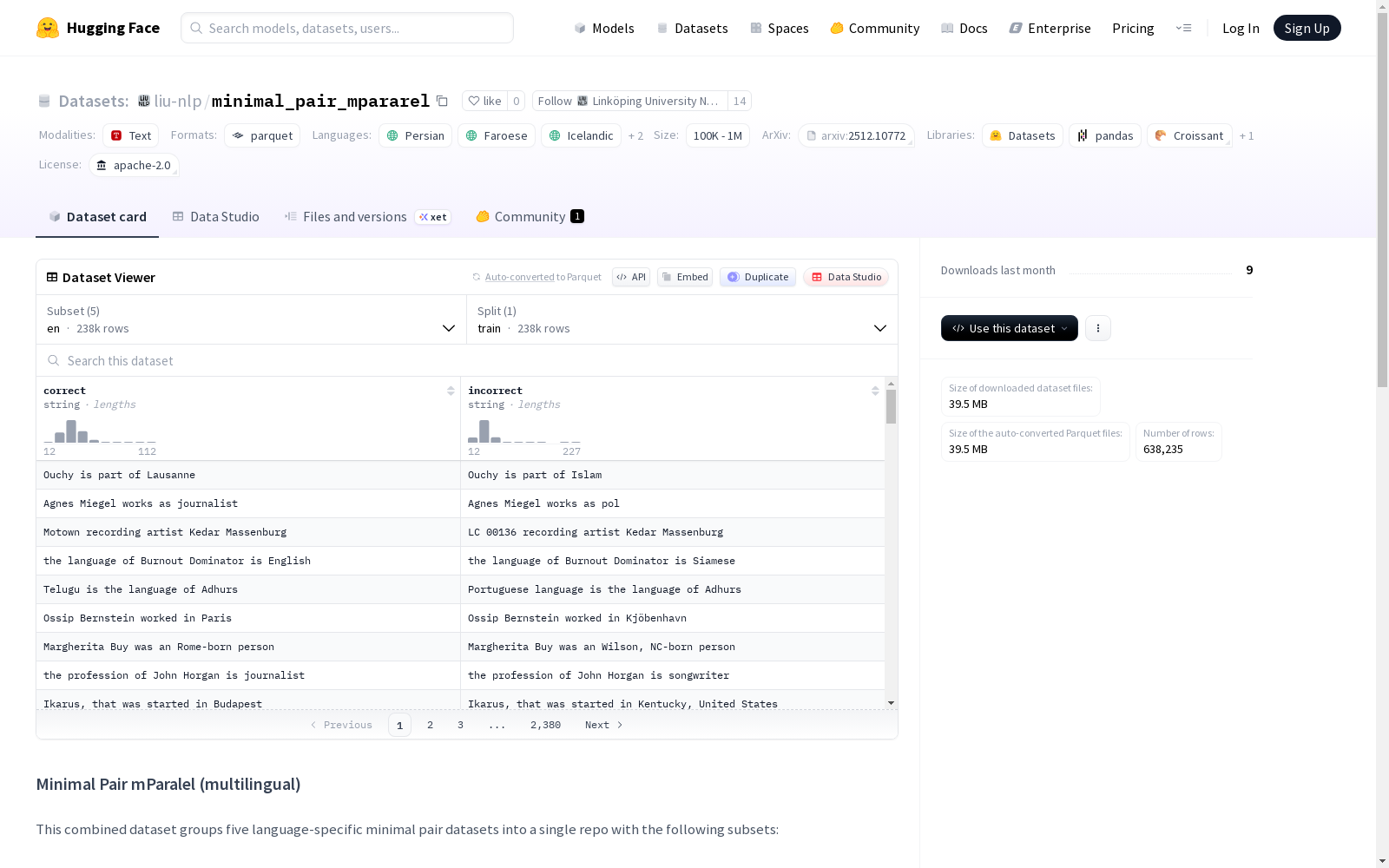Click the liu-nlp owner link
The image size is (1389, 868).
click(x=178, y=101)
